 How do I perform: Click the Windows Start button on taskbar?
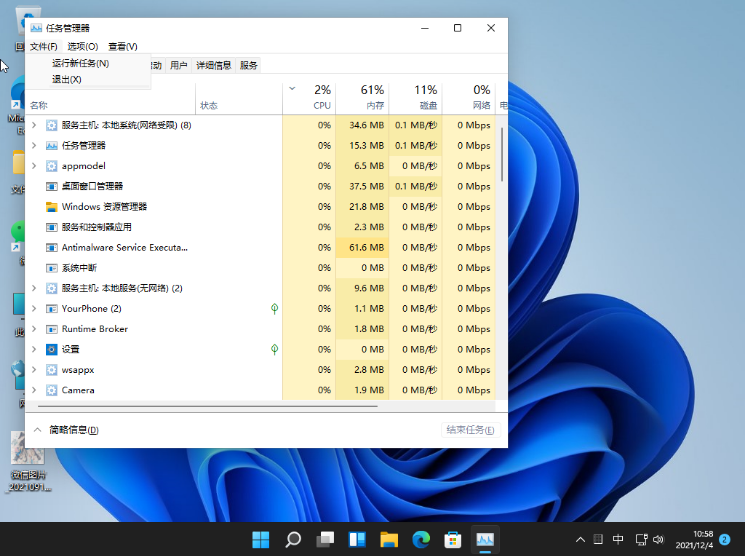(x=261, y=540)
